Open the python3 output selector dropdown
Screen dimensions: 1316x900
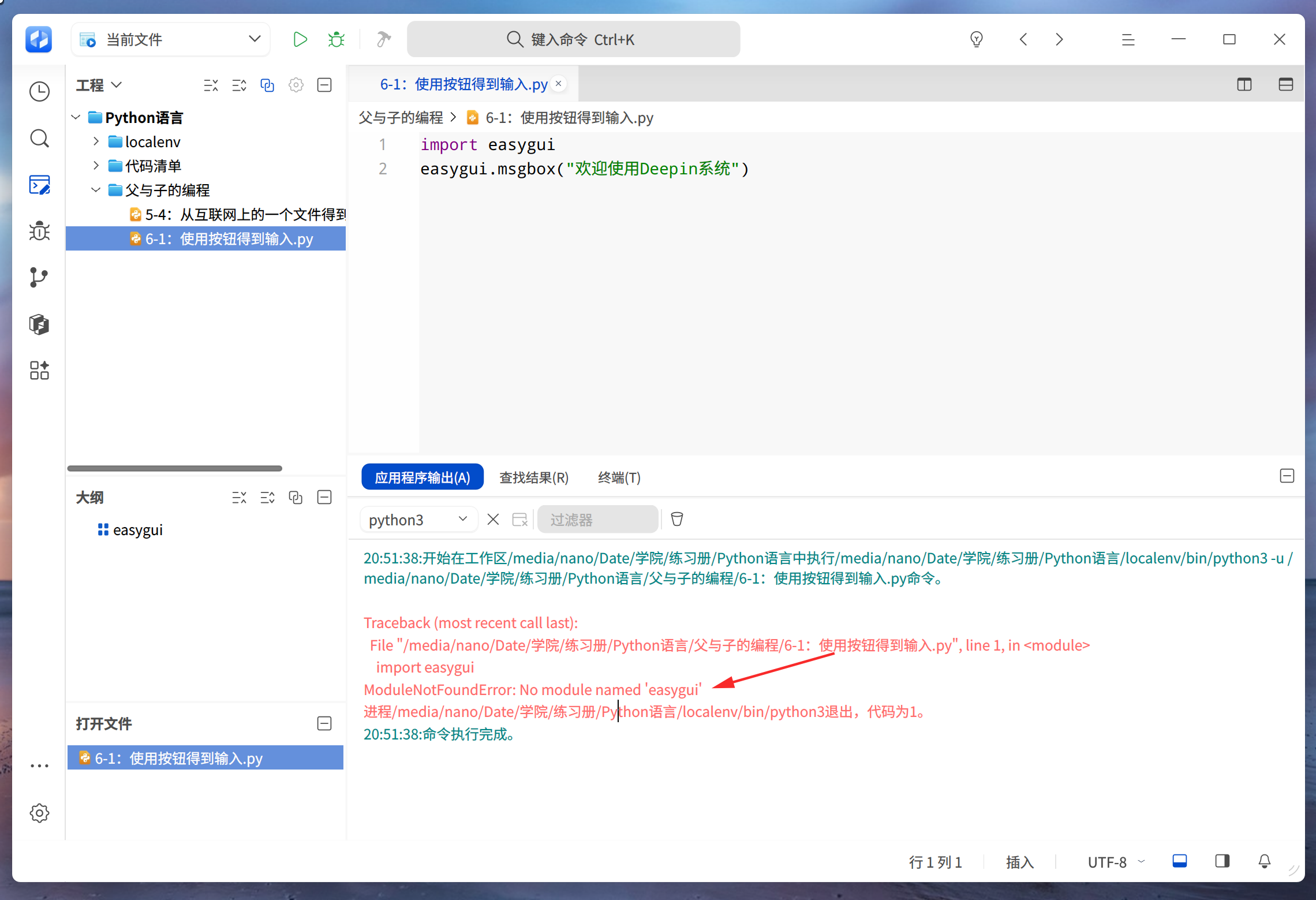pos(418,520)
